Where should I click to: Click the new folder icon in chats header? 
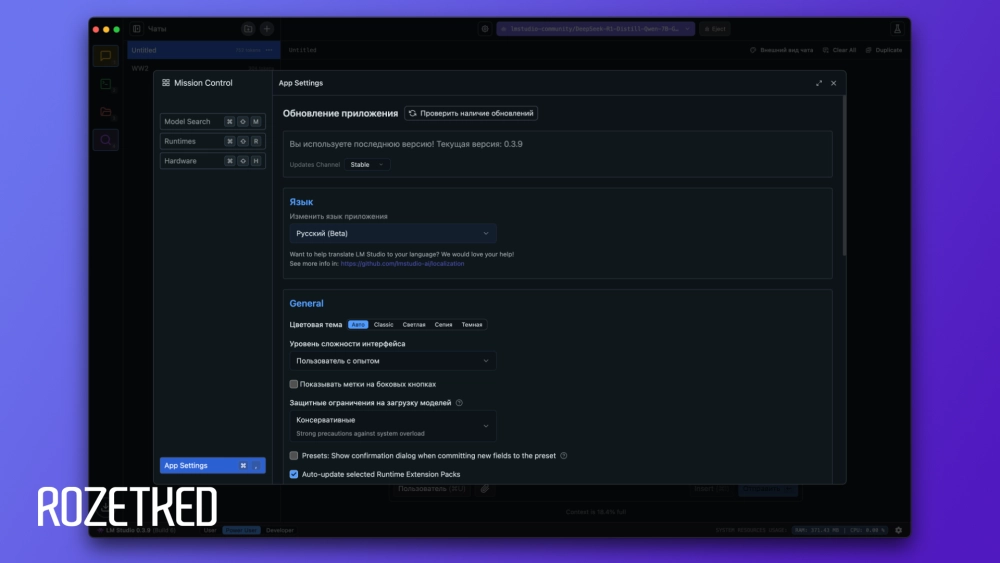click(248, 29)
